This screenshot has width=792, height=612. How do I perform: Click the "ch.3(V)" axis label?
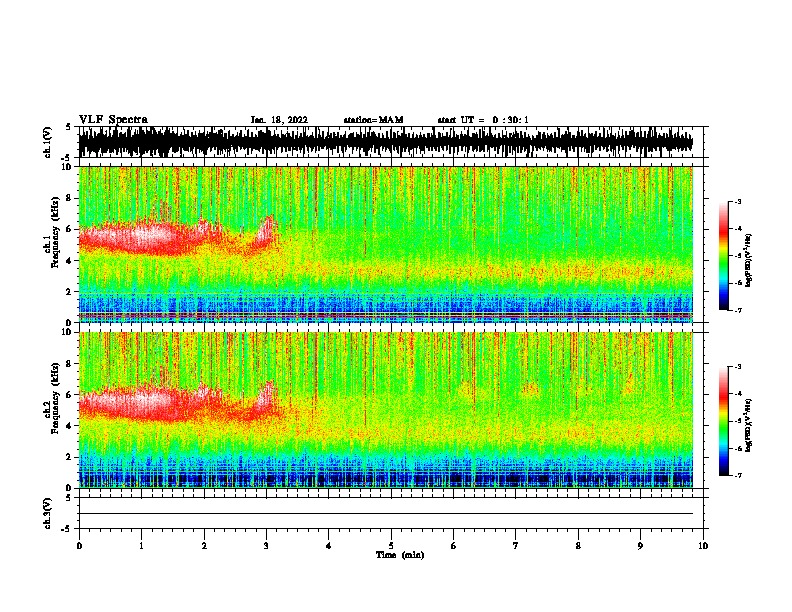pyautogui.click(x=48, y=513)
